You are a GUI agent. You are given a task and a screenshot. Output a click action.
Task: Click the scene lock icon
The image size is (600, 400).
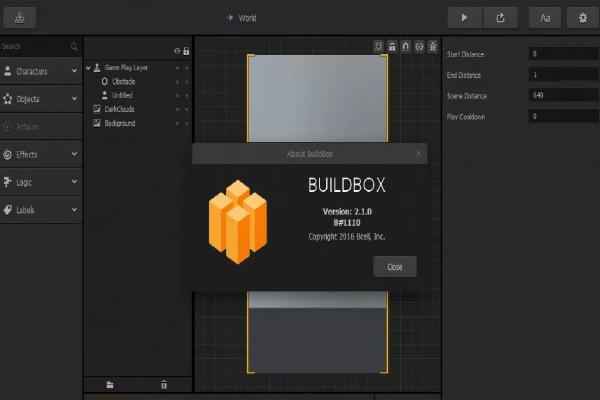pyautogui.click(x=392, y=47)
